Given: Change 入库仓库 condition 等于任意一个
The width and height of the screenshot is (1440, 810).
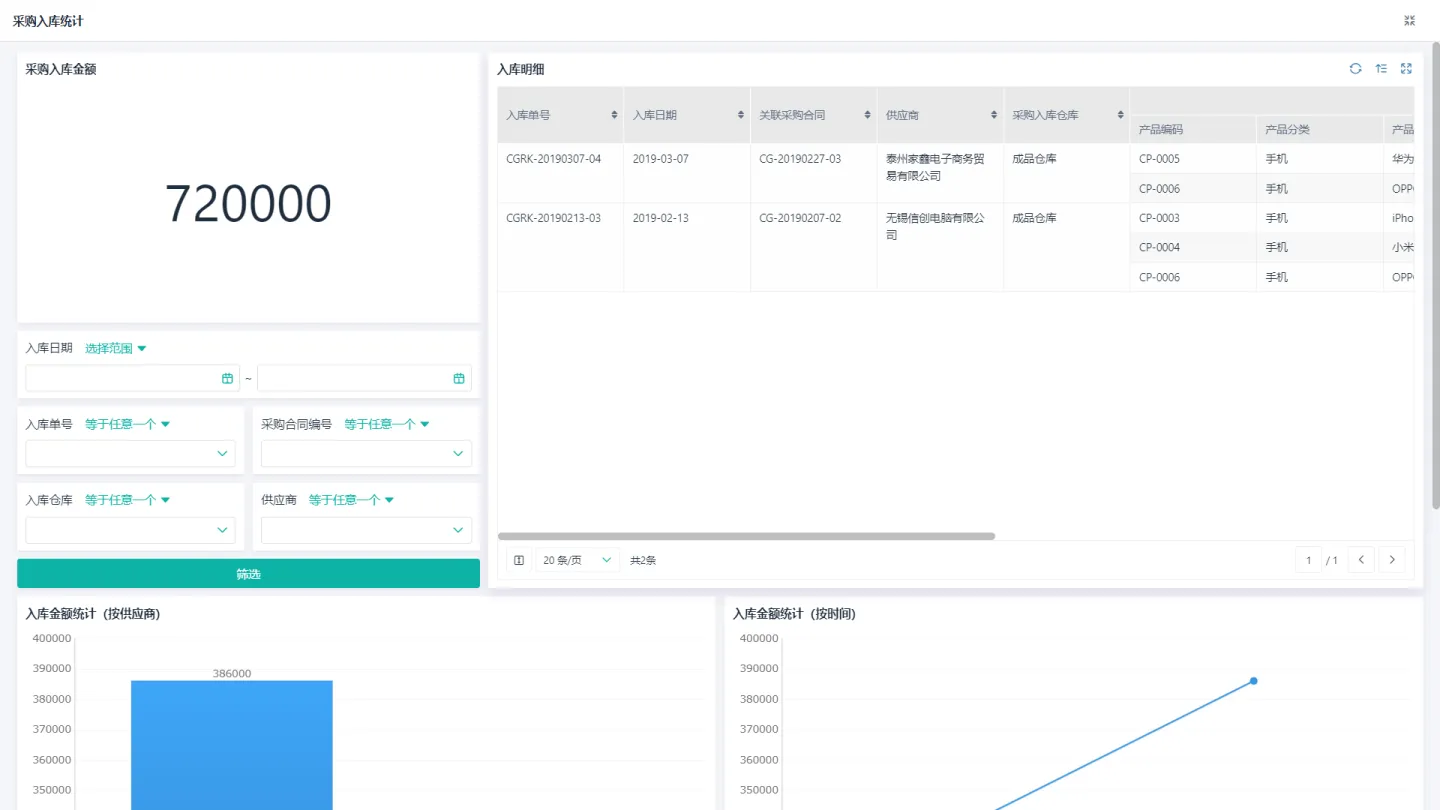Looking at the screenshot, I should [128, 500].
